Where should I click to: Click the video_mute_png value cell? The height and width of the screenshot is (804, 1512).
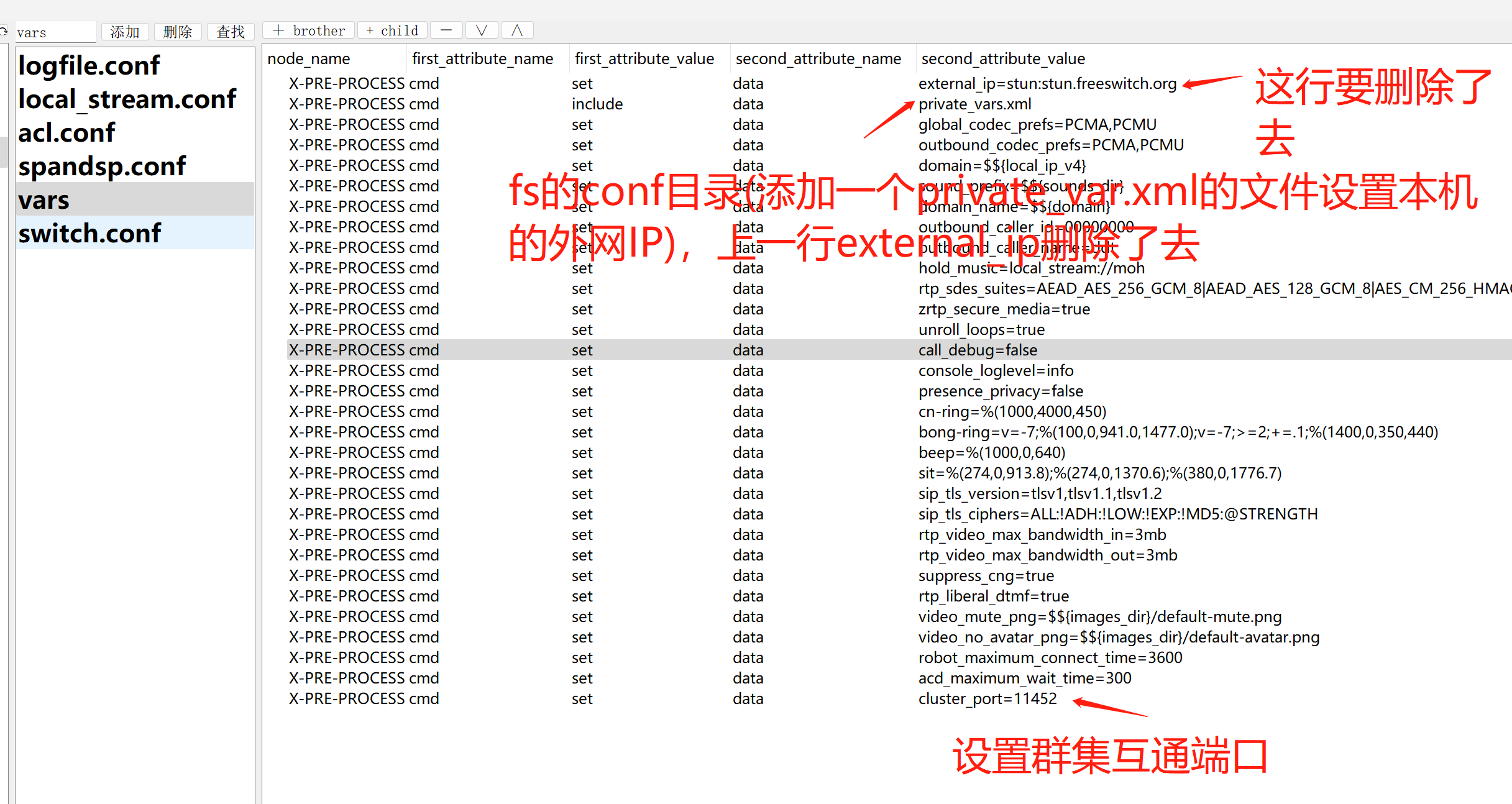pos(1100,616)
